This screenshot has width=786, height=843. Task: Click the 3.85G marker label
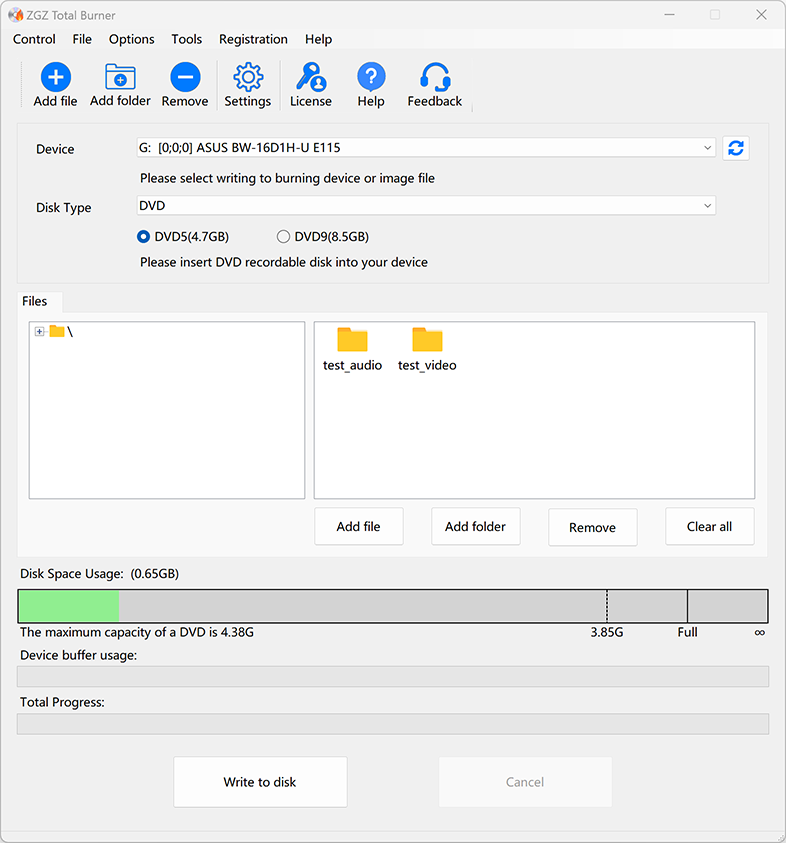pos(606,632)
